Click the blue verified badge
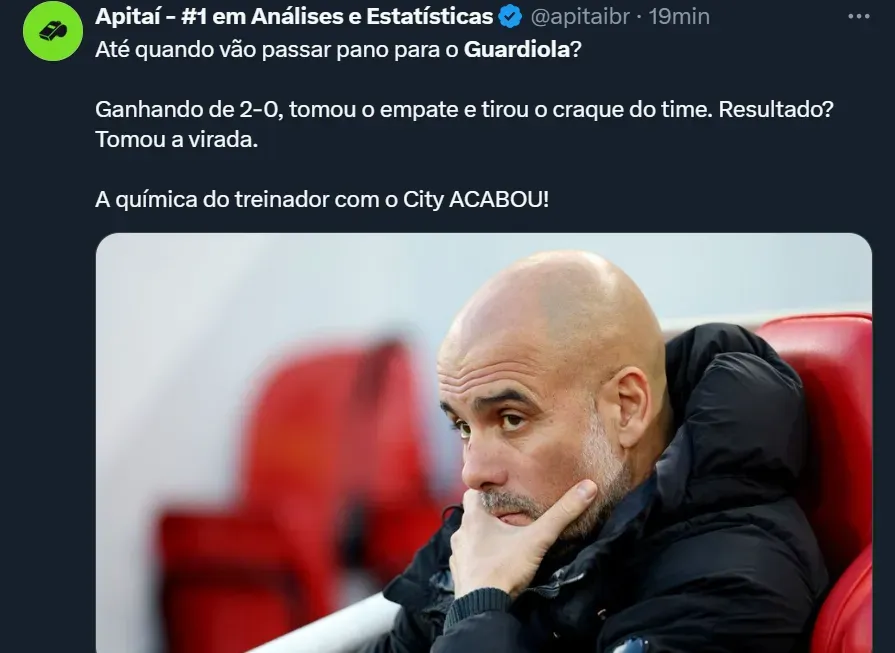This screenshot has height=653, width=895. pos(510,17)
